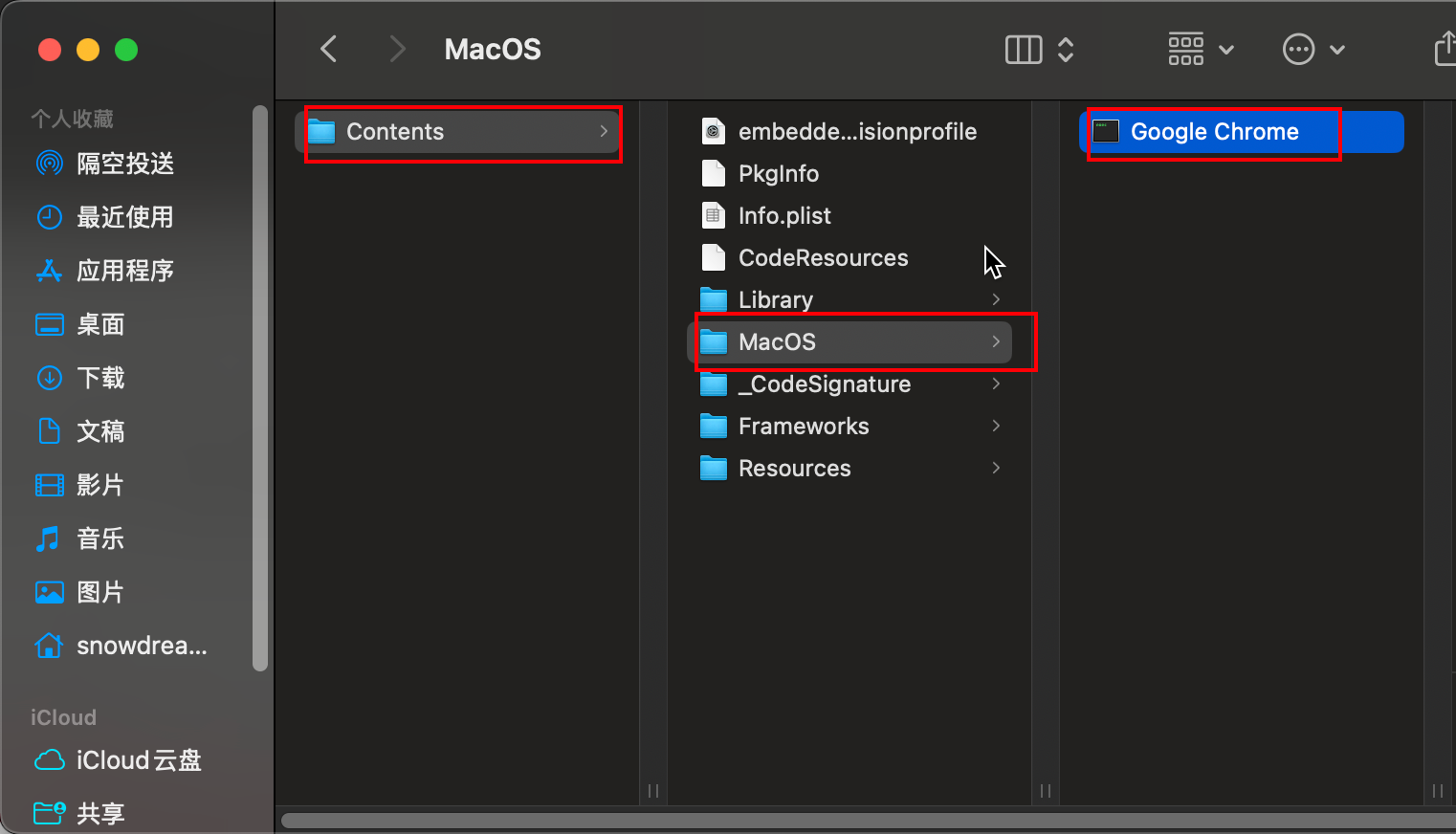Select the Google Chrome executable
The image size is (1456, 834).
1213,132
